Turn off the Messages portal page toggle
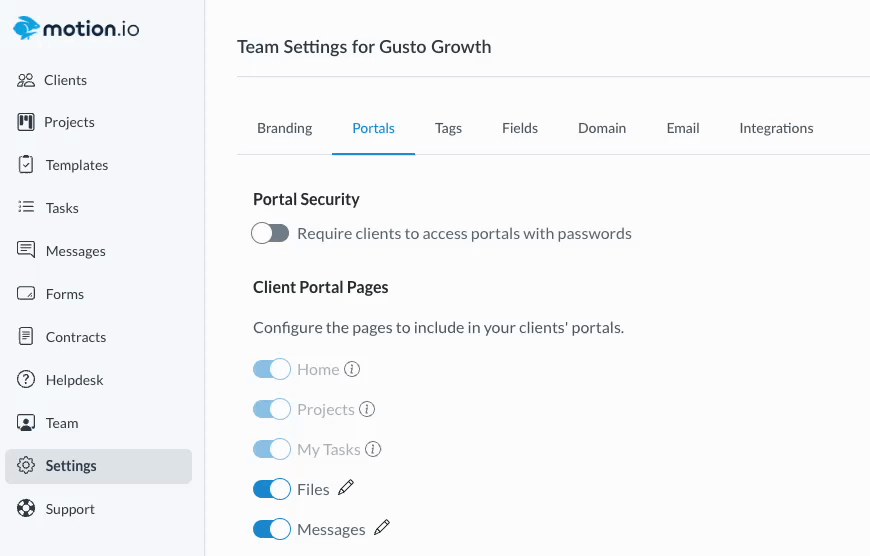Screen dimensions: 870x556 [x=271, y=529]
